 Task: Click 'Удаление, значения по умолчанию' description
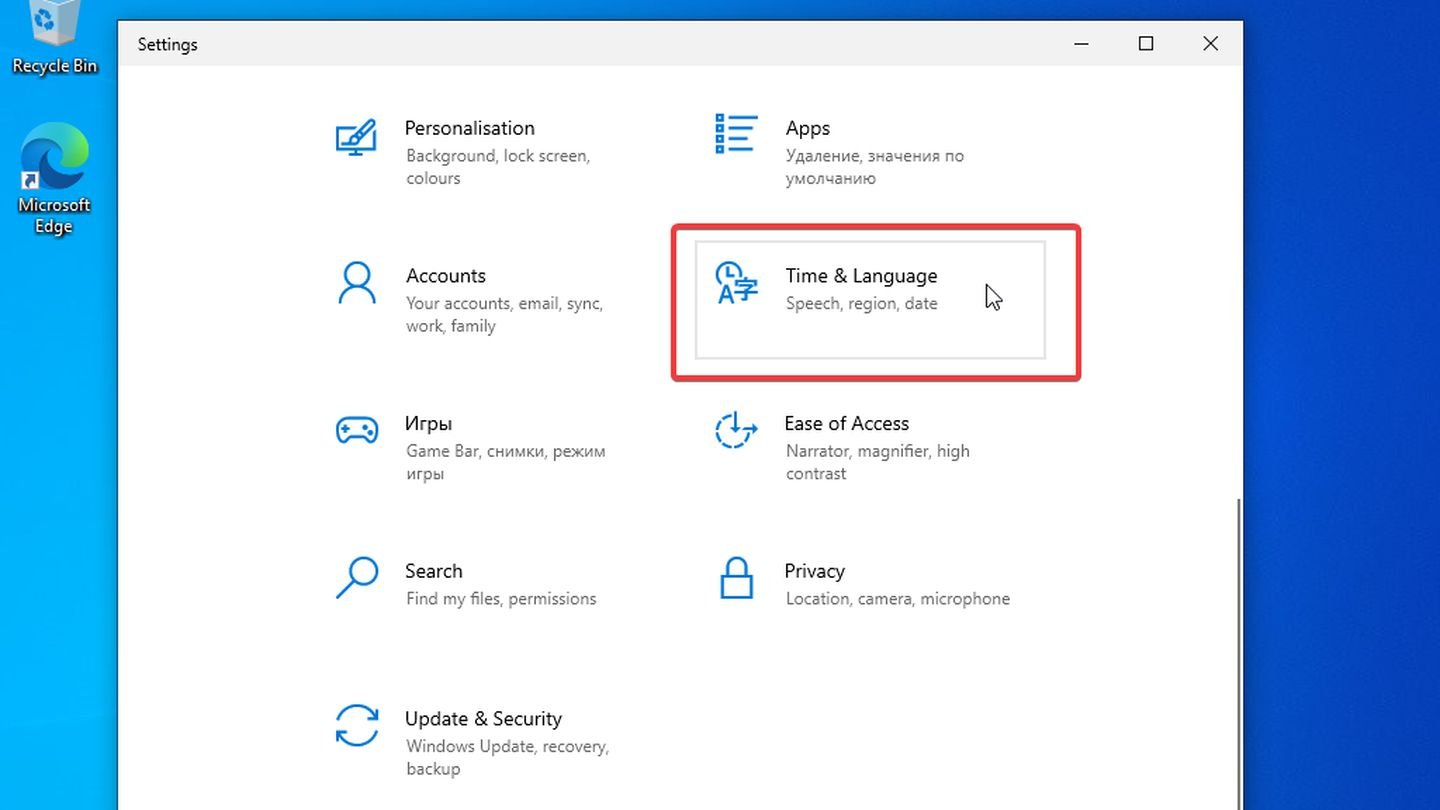click(x=874, y=167)
